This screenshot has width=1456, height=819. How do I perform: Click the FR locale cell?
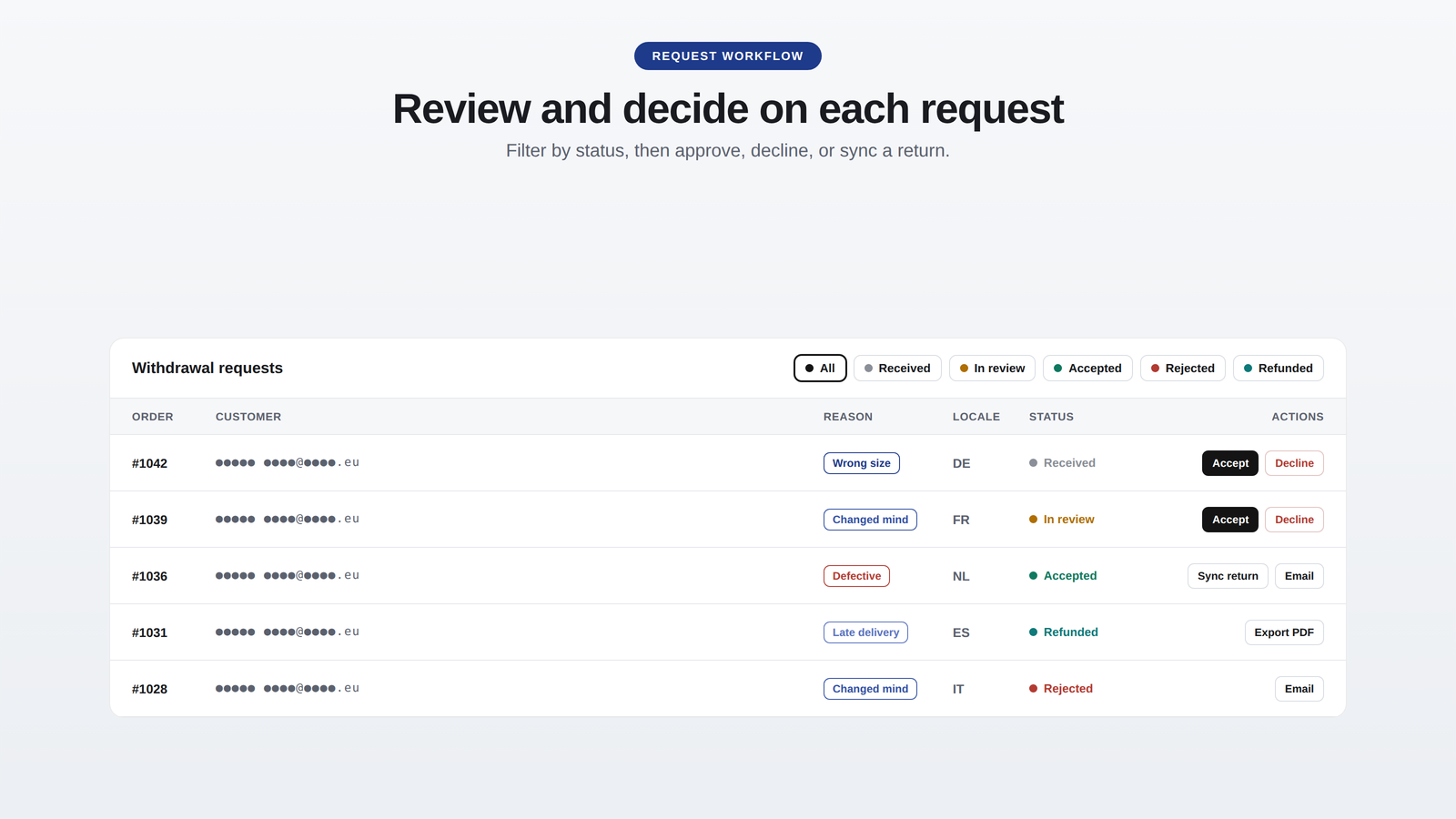click(961, 520)
